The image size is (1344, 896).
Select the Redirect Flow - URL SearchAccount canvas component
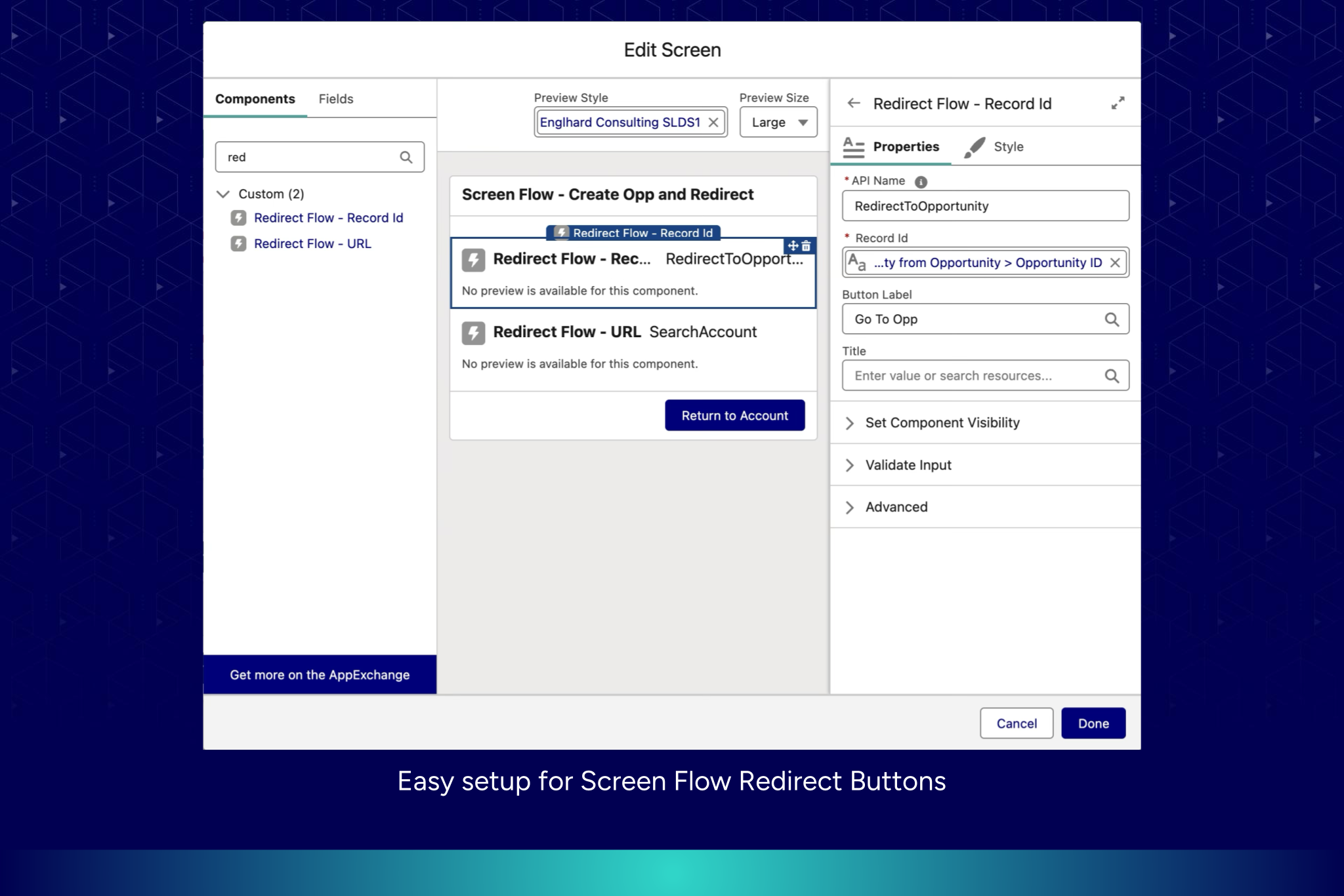633,348
